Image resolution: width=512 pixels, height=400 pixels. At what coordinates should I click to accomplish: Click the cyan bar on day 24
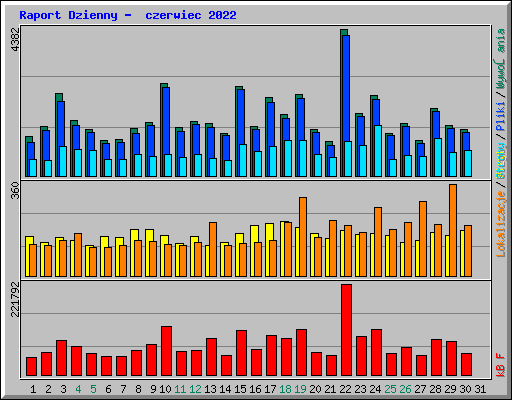(x=378, y=151)
